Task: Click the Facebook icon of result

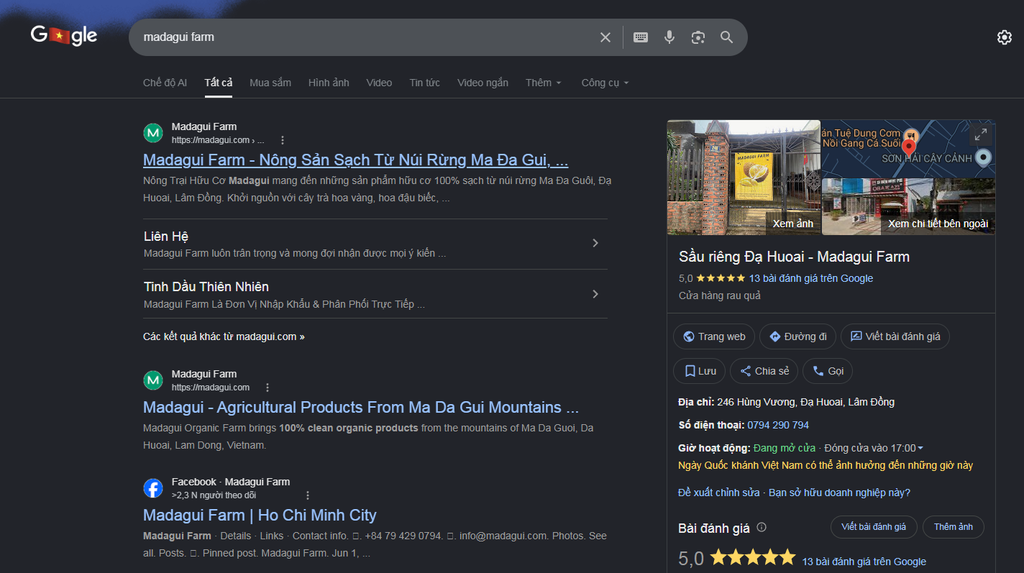Action: (153, 488)
